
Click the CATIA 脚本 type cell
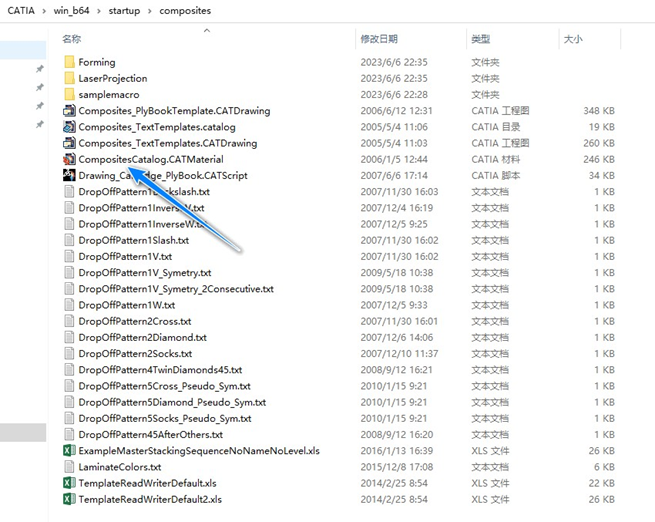pyautogui.click(x=496, y=175)
